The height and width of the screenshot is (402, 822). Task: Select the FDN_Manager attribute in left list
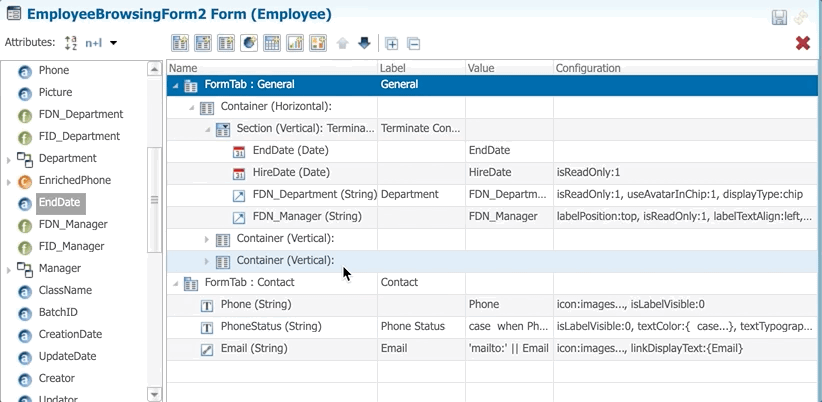pos(73,224)
